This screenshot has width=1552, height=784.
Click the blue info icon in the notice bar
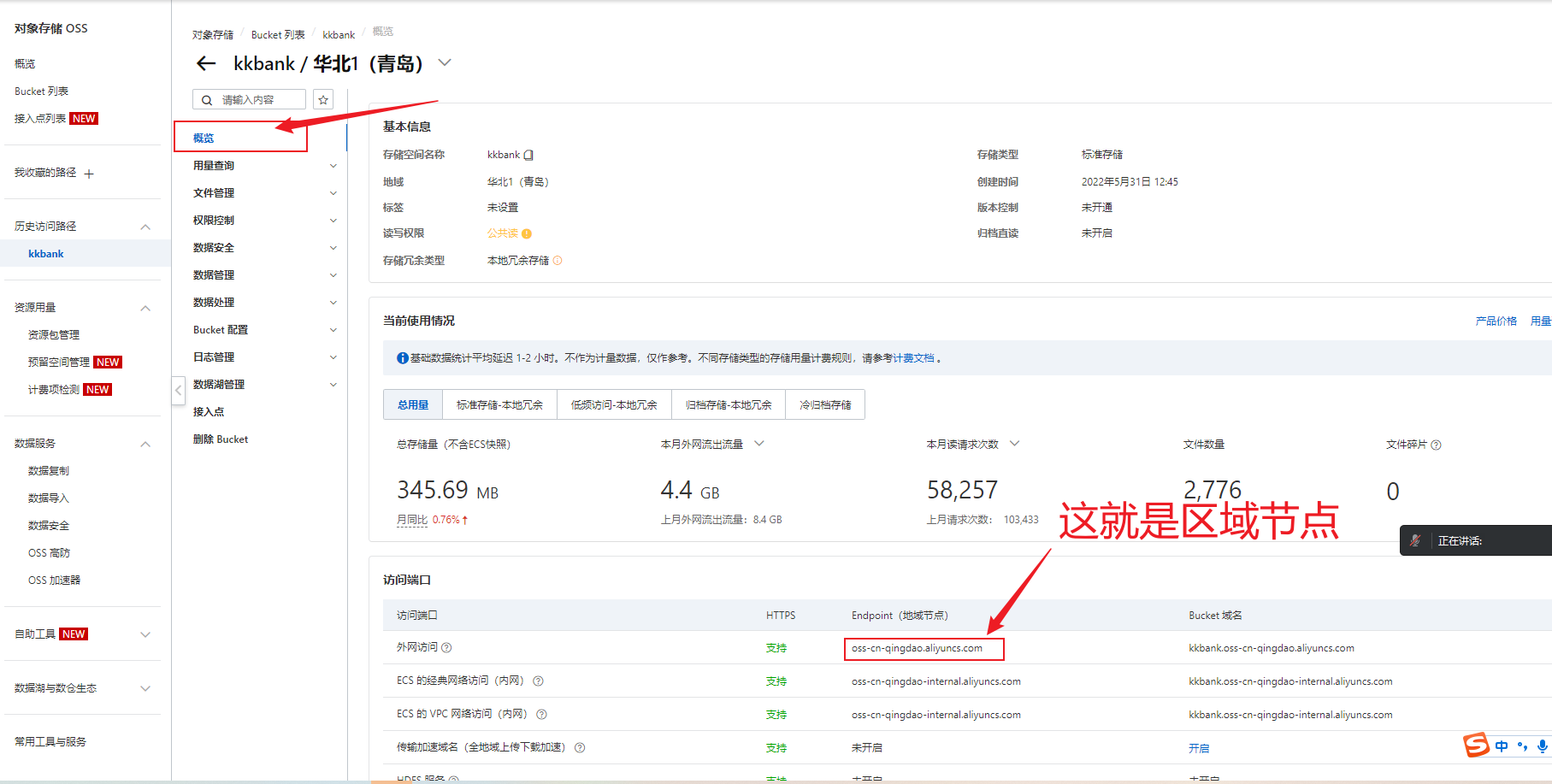[x=402, y=358]
